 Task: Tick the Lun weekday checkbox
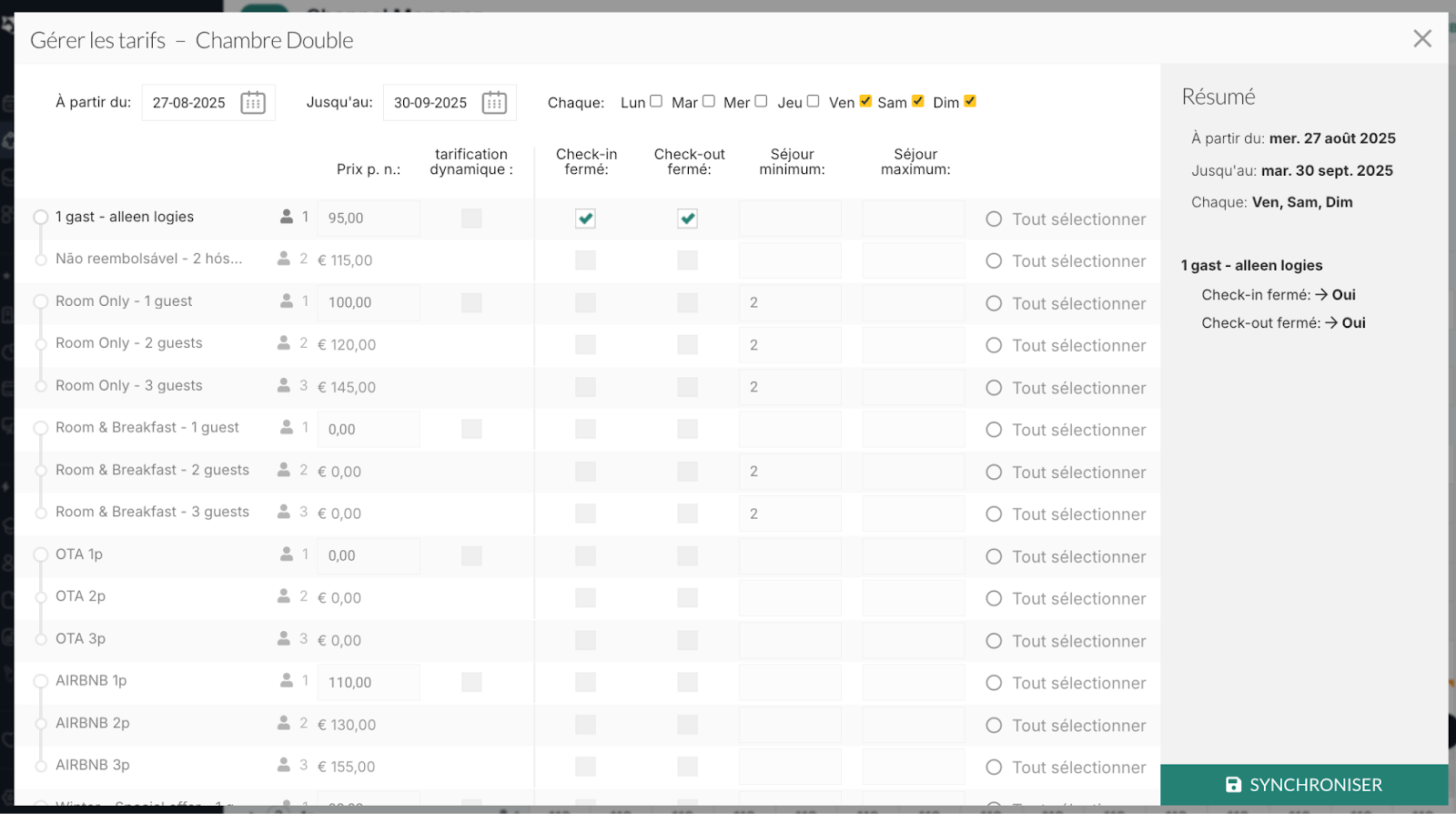coord(656,101)
